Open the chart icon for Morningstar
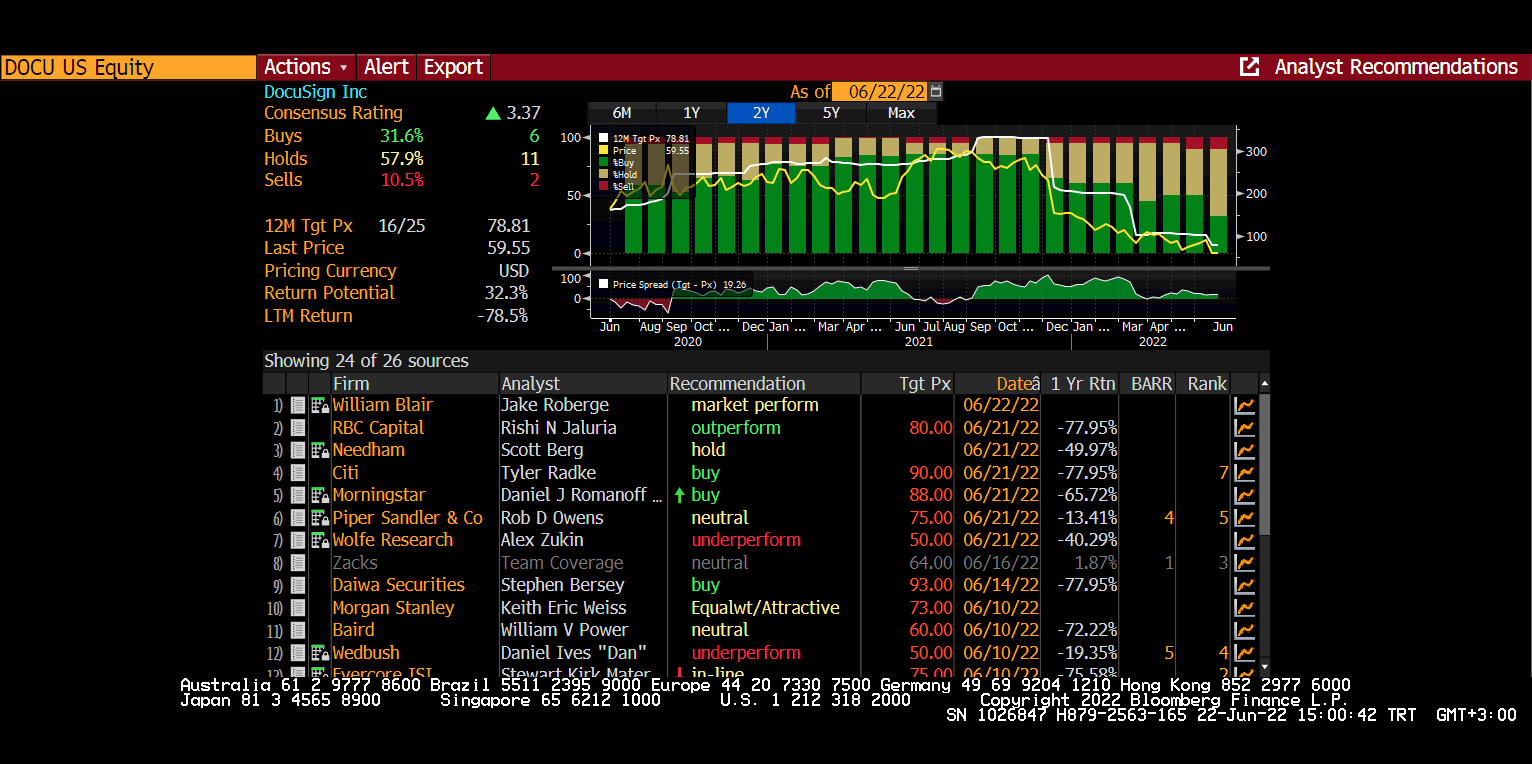1532x764 pixels. click(x=1245, y=495)
